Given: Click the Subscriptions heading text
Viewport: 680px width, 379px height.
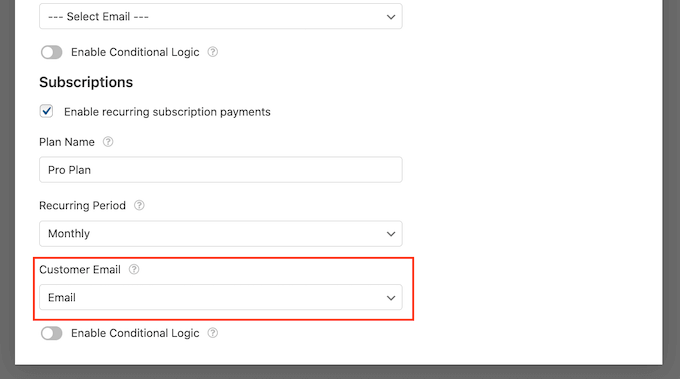Looking at the screenshot, I should point(86,82).
